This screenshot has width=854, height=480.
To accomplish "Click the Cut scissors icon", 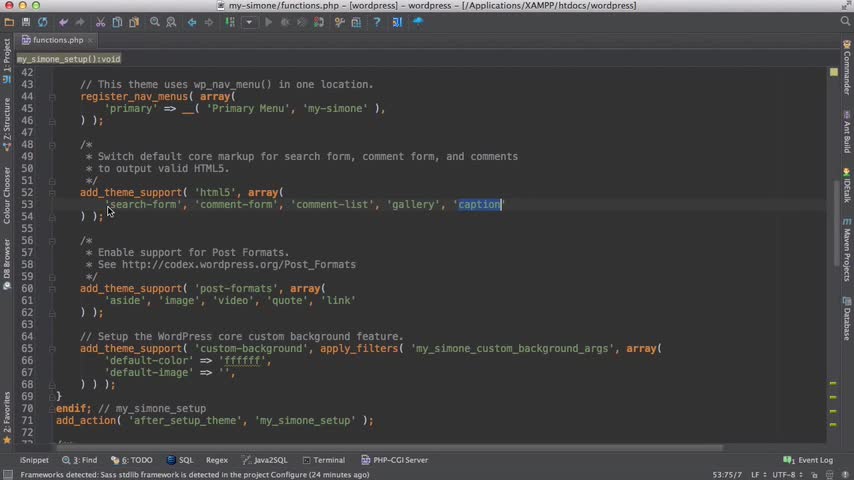I will coord(100,22).
